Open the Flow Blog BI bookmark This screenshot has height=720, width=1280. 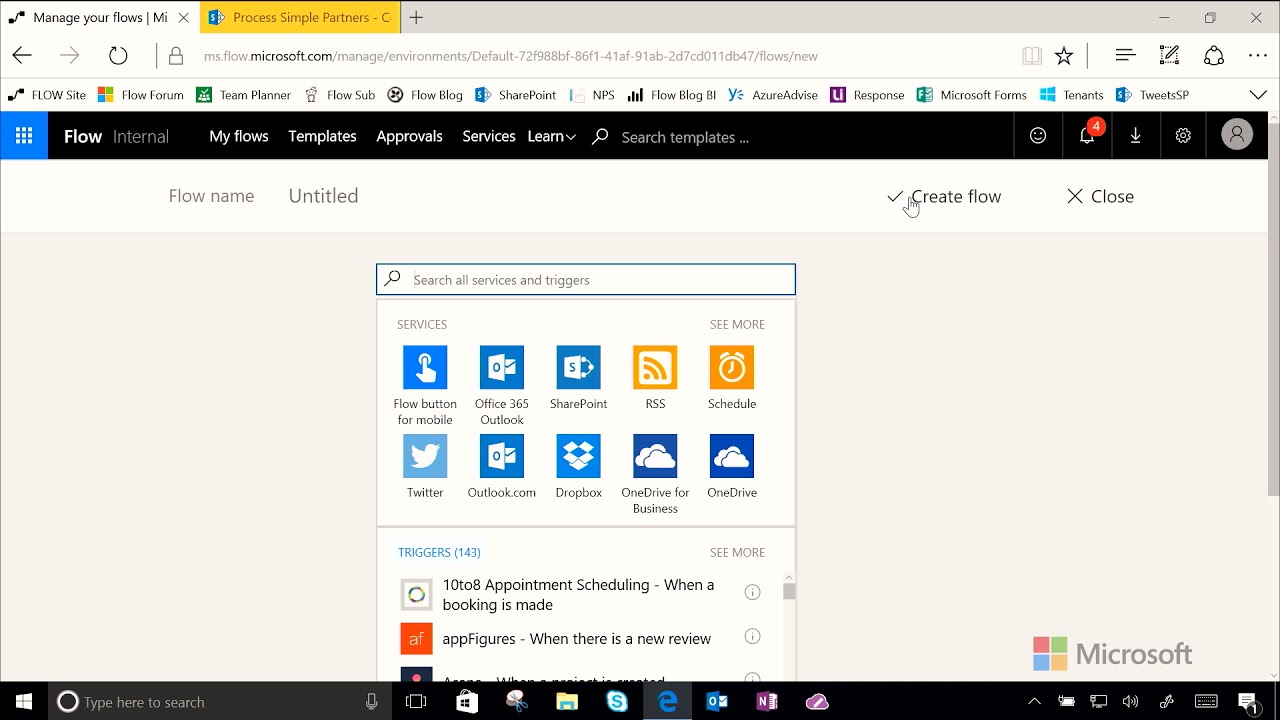coord(672,95)
